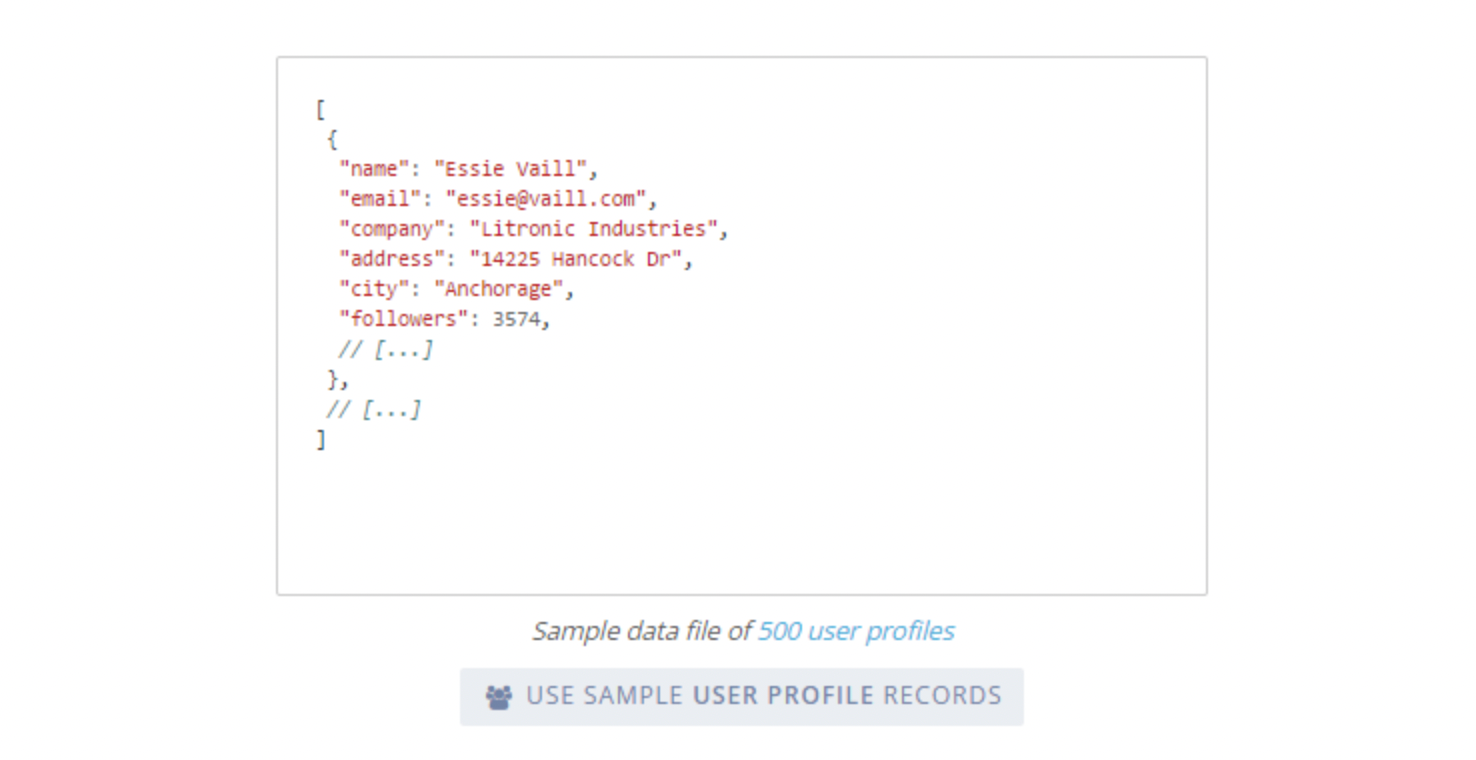Image resolution: width=1476 pixels, height=760 pixels.
Task: Click the "Sample data file of" caption text
Action: [641, 631]
